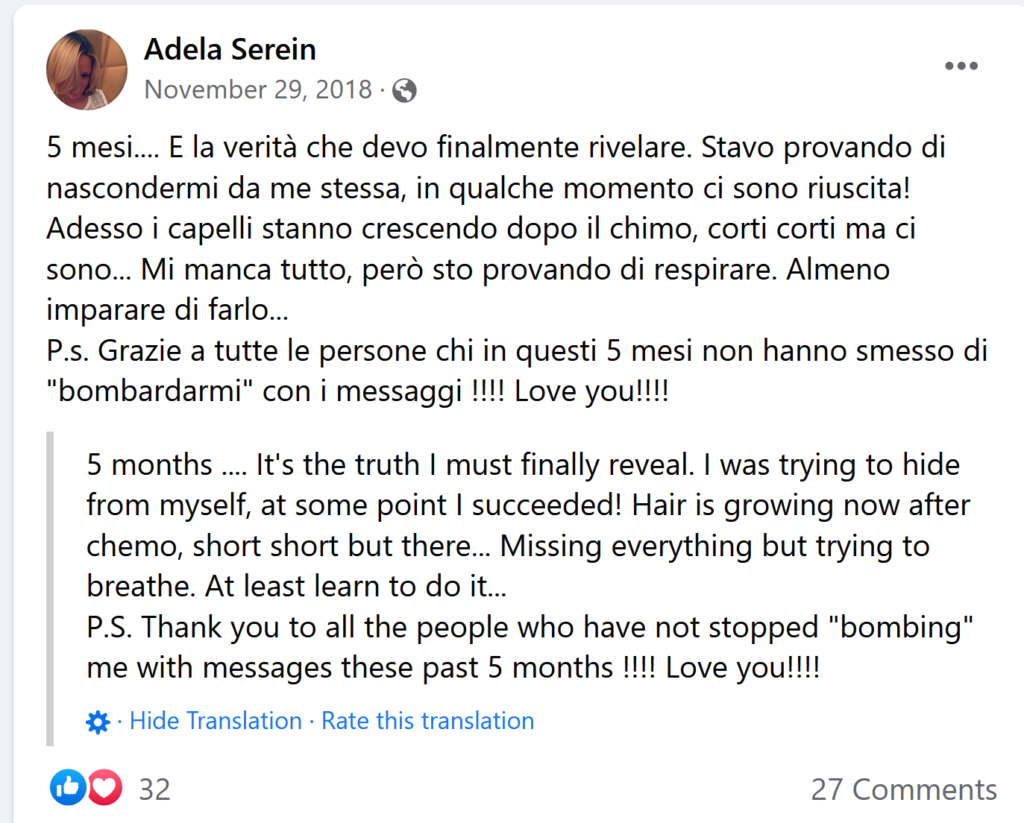Image resolution: width=1024 pixels, height=823 pixels.
Task: Open the 27 Comments section
Action: [x=902, y=789]
